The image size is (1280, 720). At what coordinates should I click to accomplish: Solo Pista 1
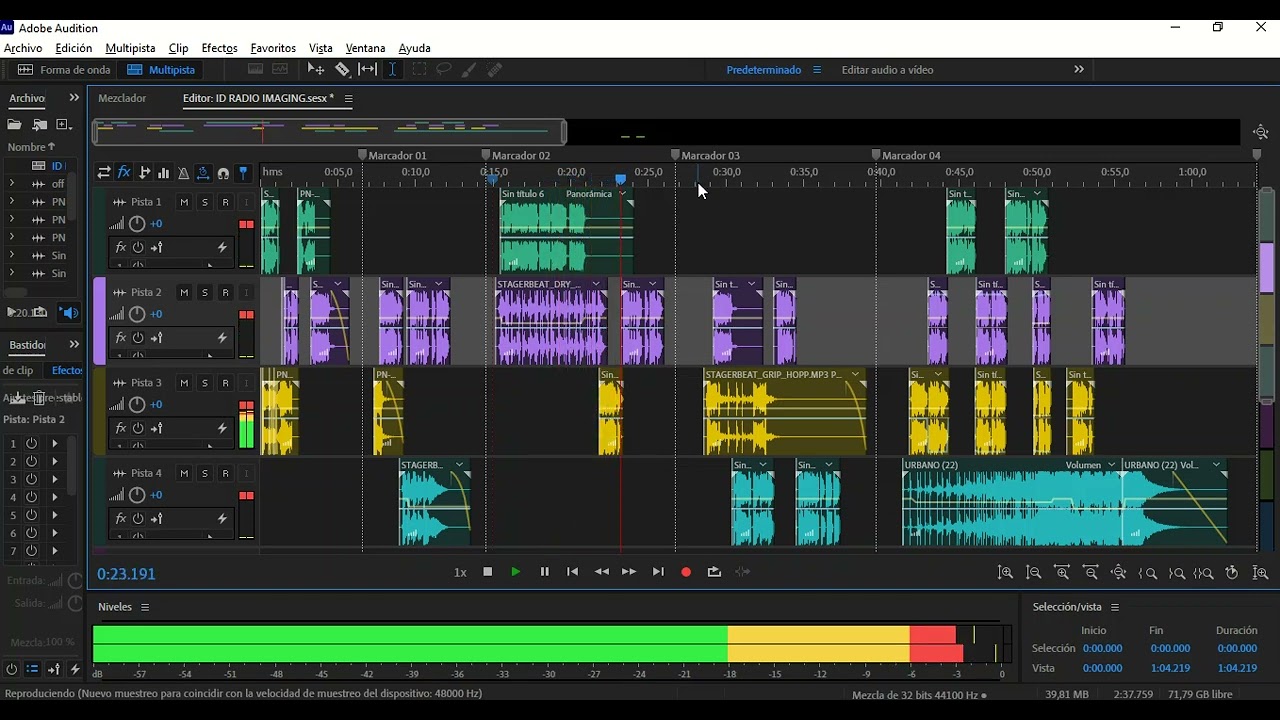click(x=205, y=202)
